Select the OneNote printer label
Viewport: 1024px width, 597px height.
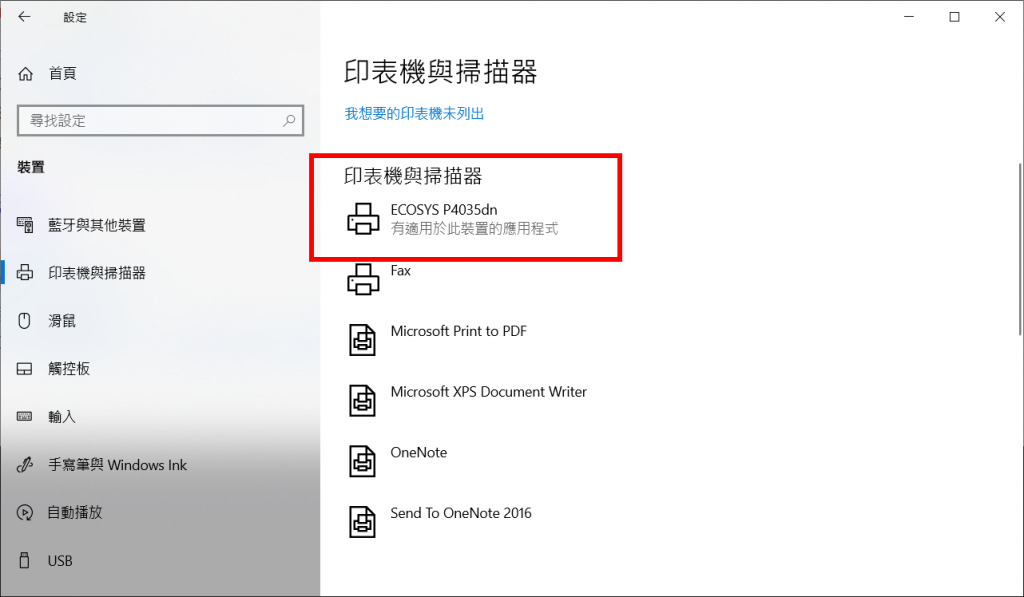tap(419, 453)
